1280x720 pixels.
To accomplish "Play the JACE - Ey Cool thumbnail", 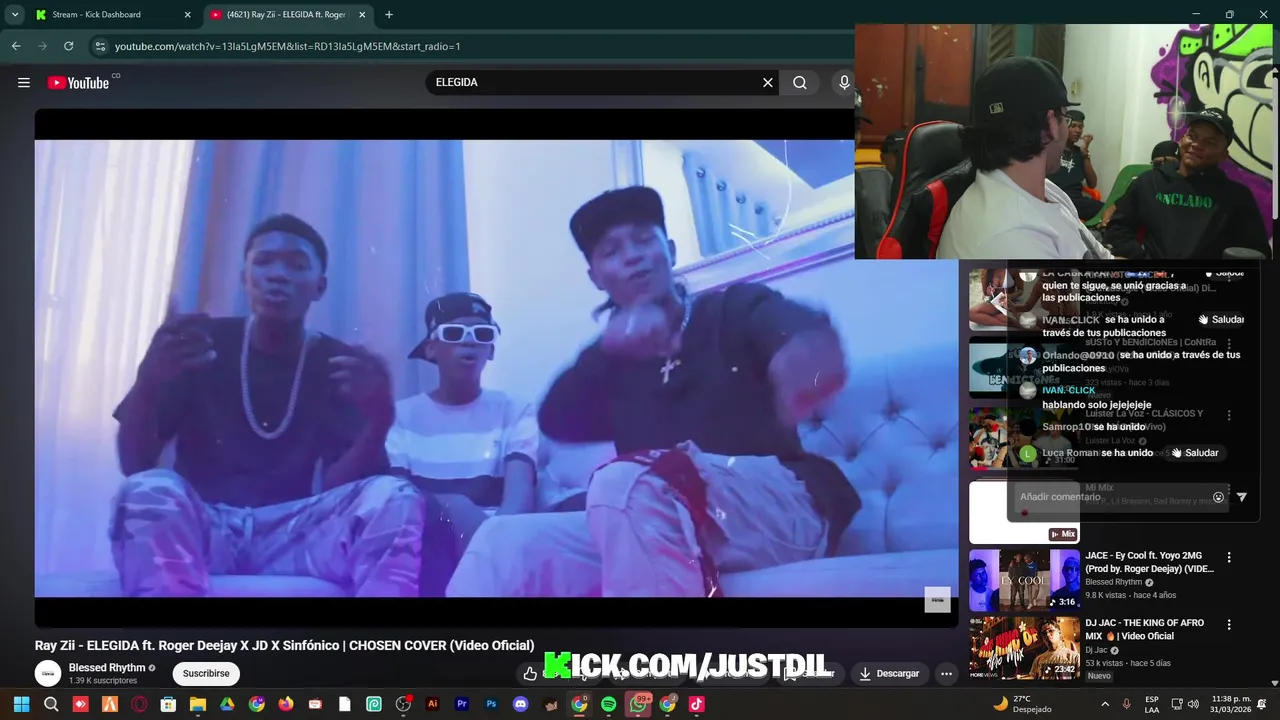I will pyautogui.click(x=1024, y=580).
